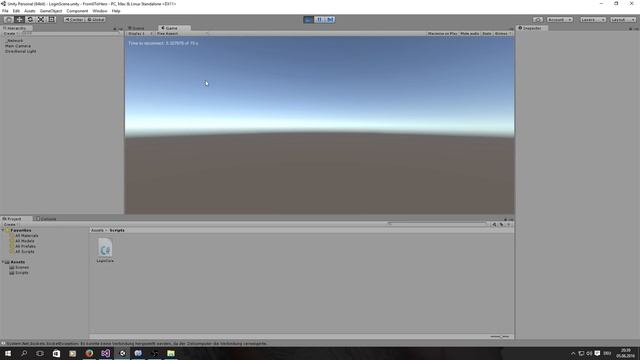Select the Hierarchy tab
640x360 pixels.
click(x=15, y=28)
